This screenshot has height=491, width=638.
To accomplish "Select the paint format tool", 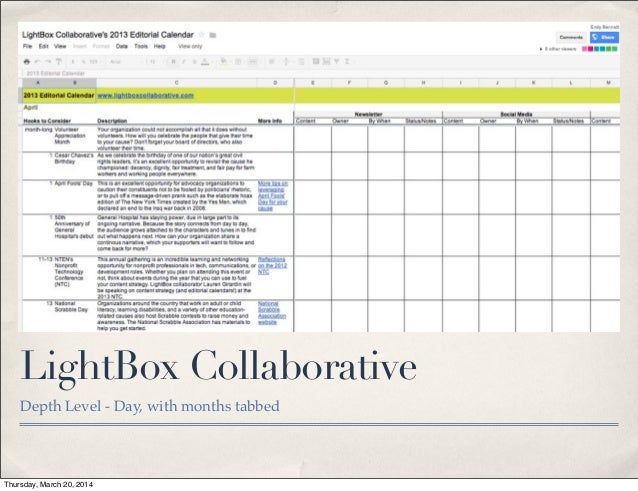I will pyautogui.click(x=59, y=61).
